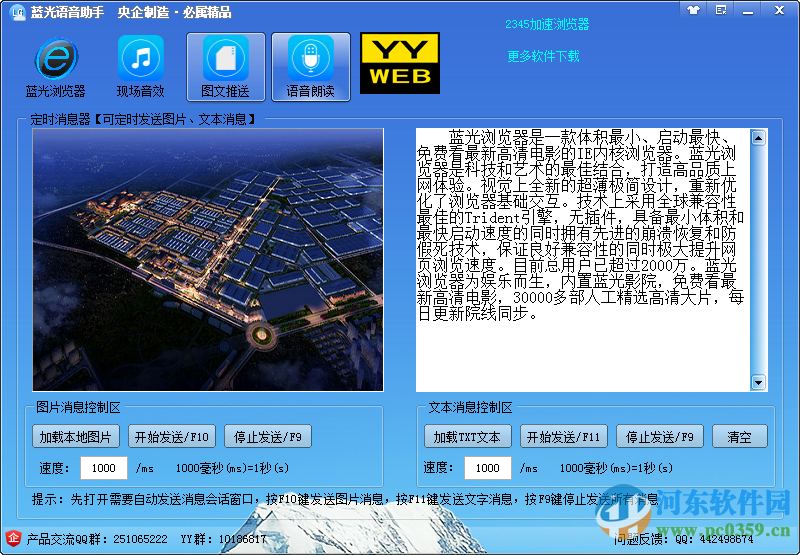Click 停止发送/F9 in image control area
Screen dimensions: 800x555
click(x=267, y=437)
